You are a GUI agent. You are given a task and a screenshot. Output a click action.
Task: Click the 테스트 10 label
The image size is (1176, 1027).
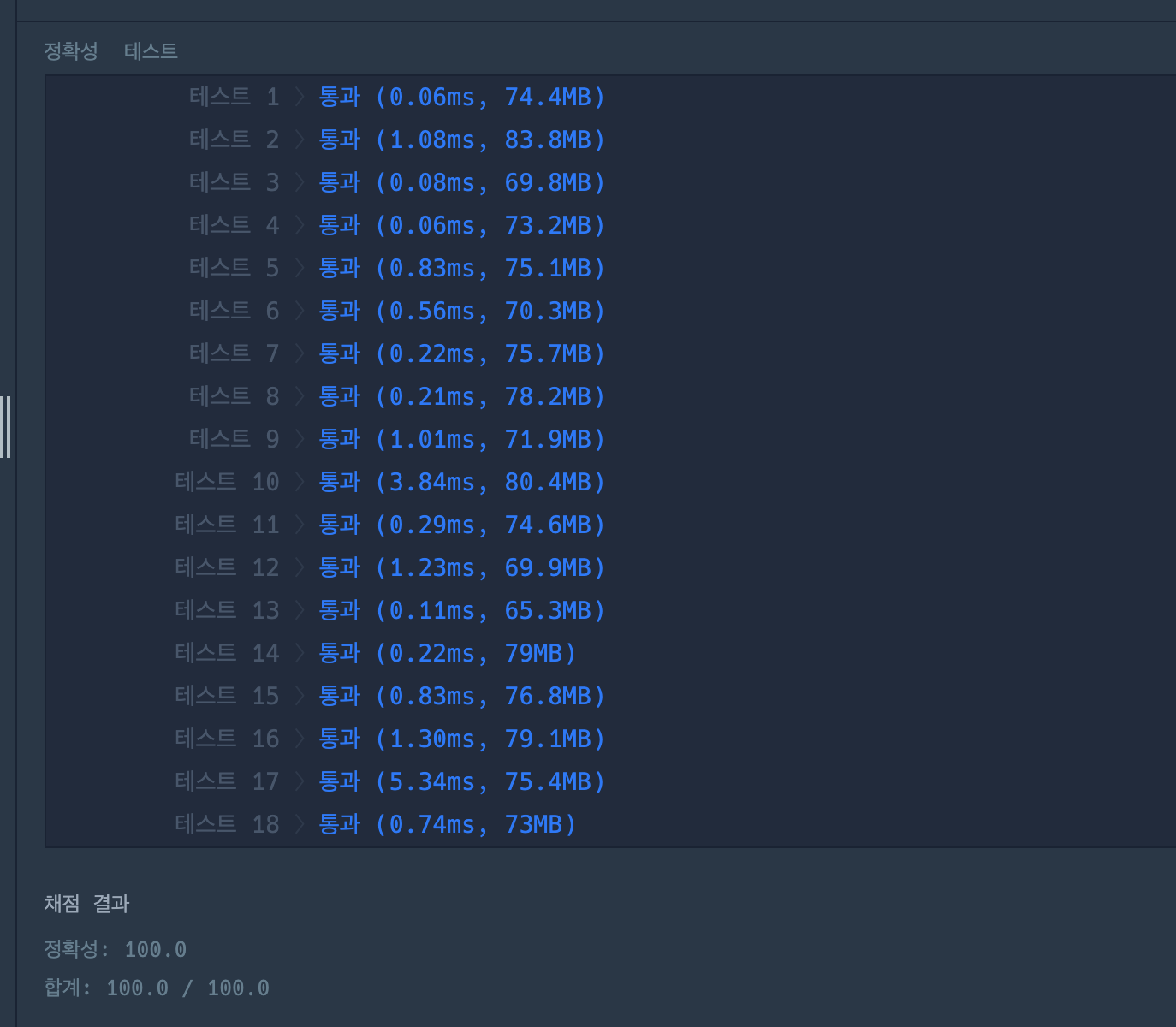(x=227, y=482)
